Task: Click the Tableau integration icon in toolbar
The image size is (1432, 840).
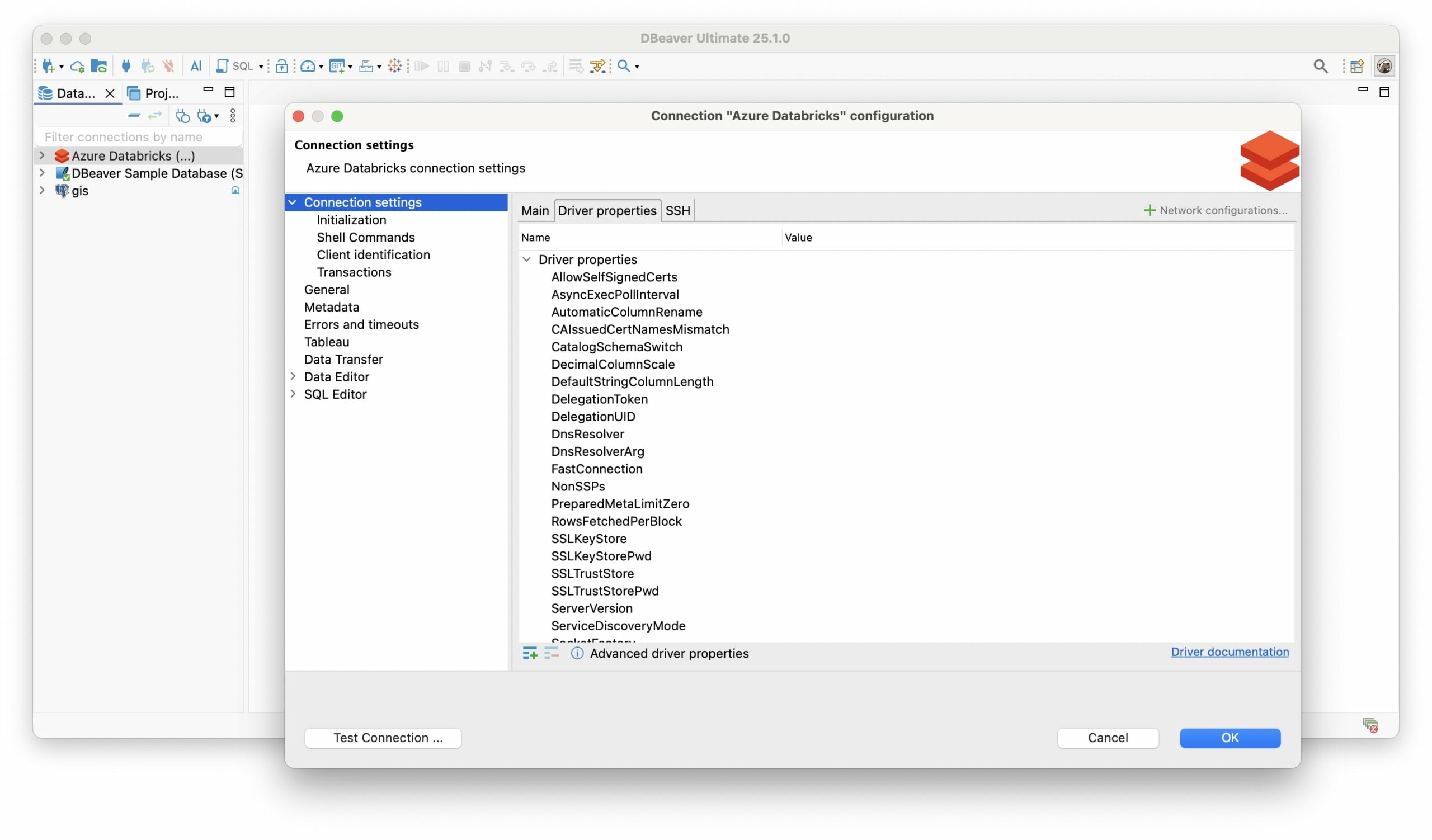Action: tap(395, 66)
